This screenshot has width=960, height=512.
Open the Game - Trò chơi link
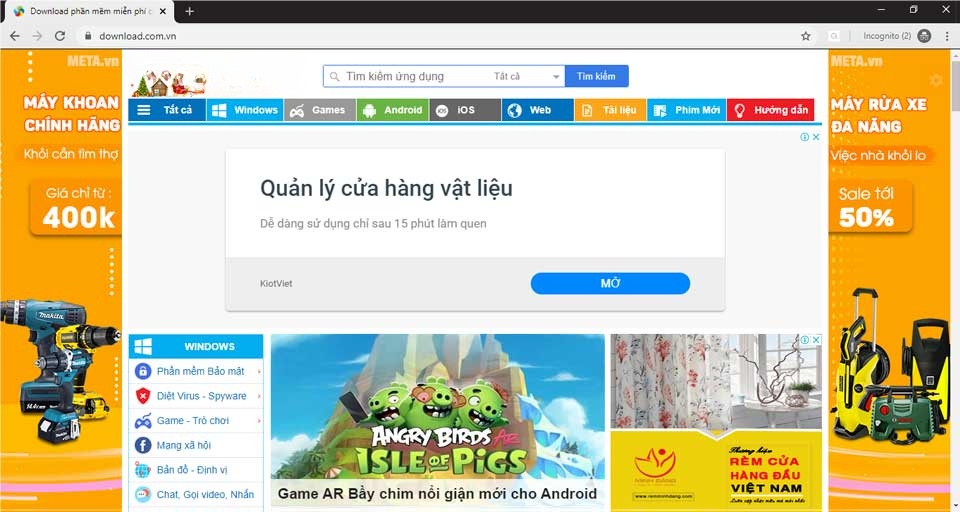coord(193,421)
